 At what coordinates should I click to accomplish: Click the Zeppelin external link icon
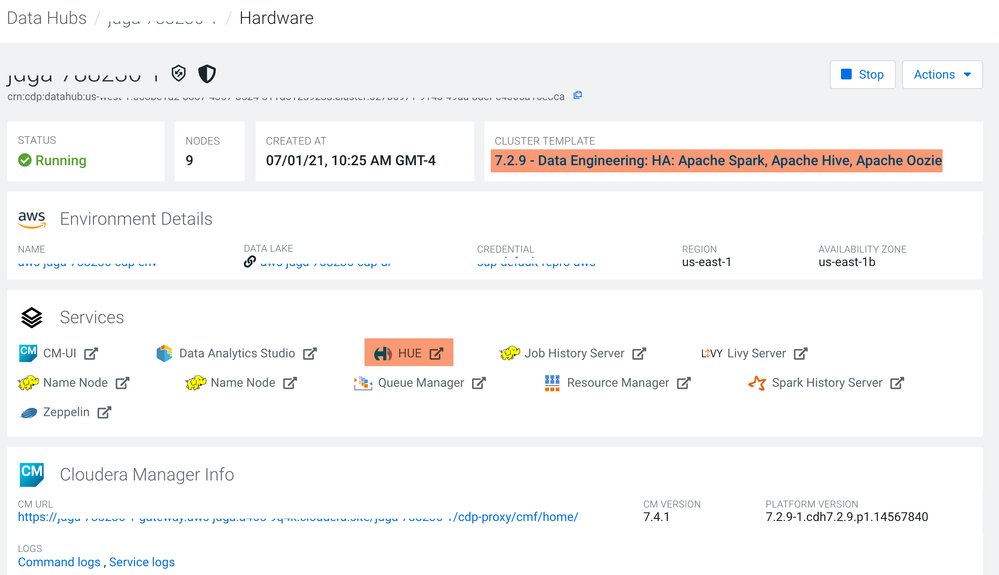104,412
